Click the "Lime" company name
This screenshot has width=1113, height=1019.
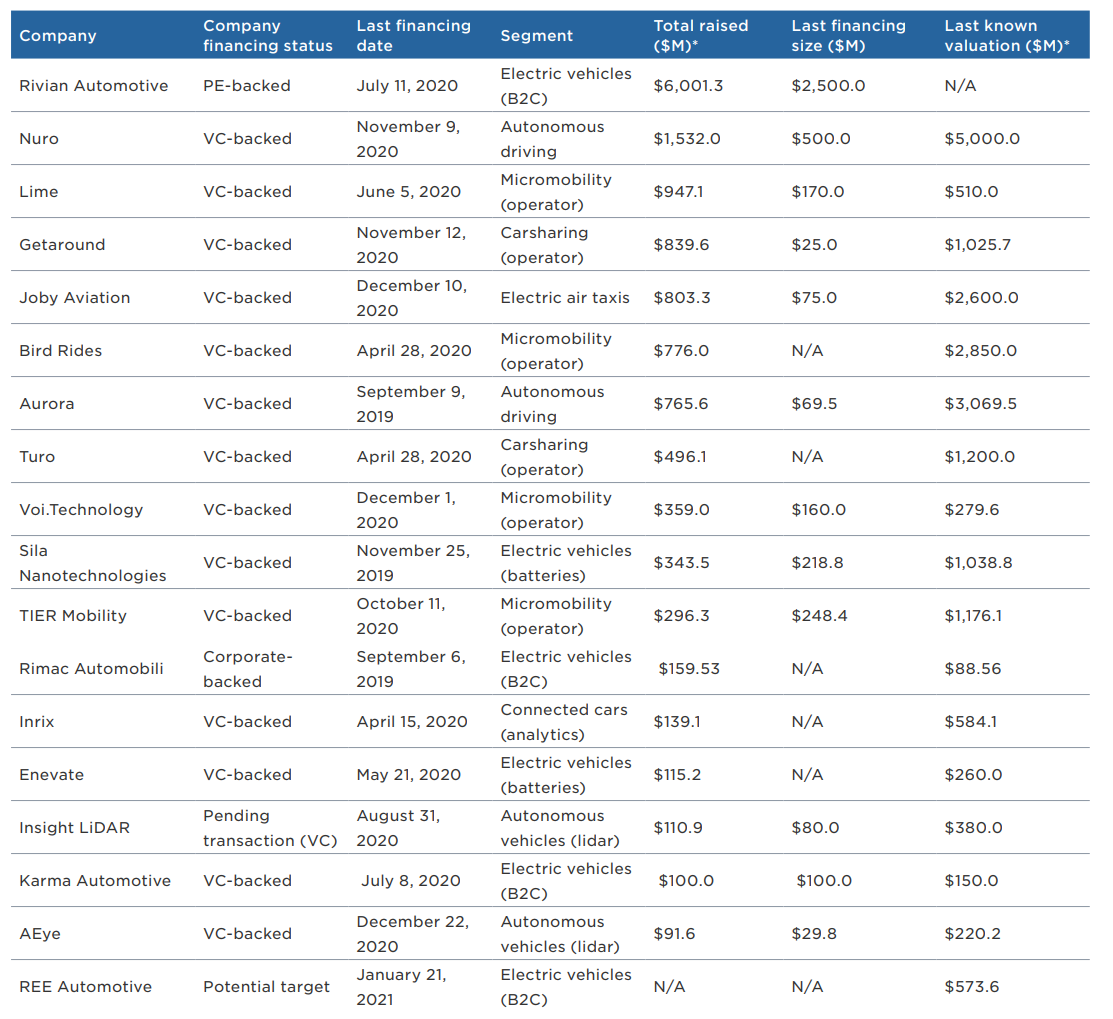(x=38, y=192)
